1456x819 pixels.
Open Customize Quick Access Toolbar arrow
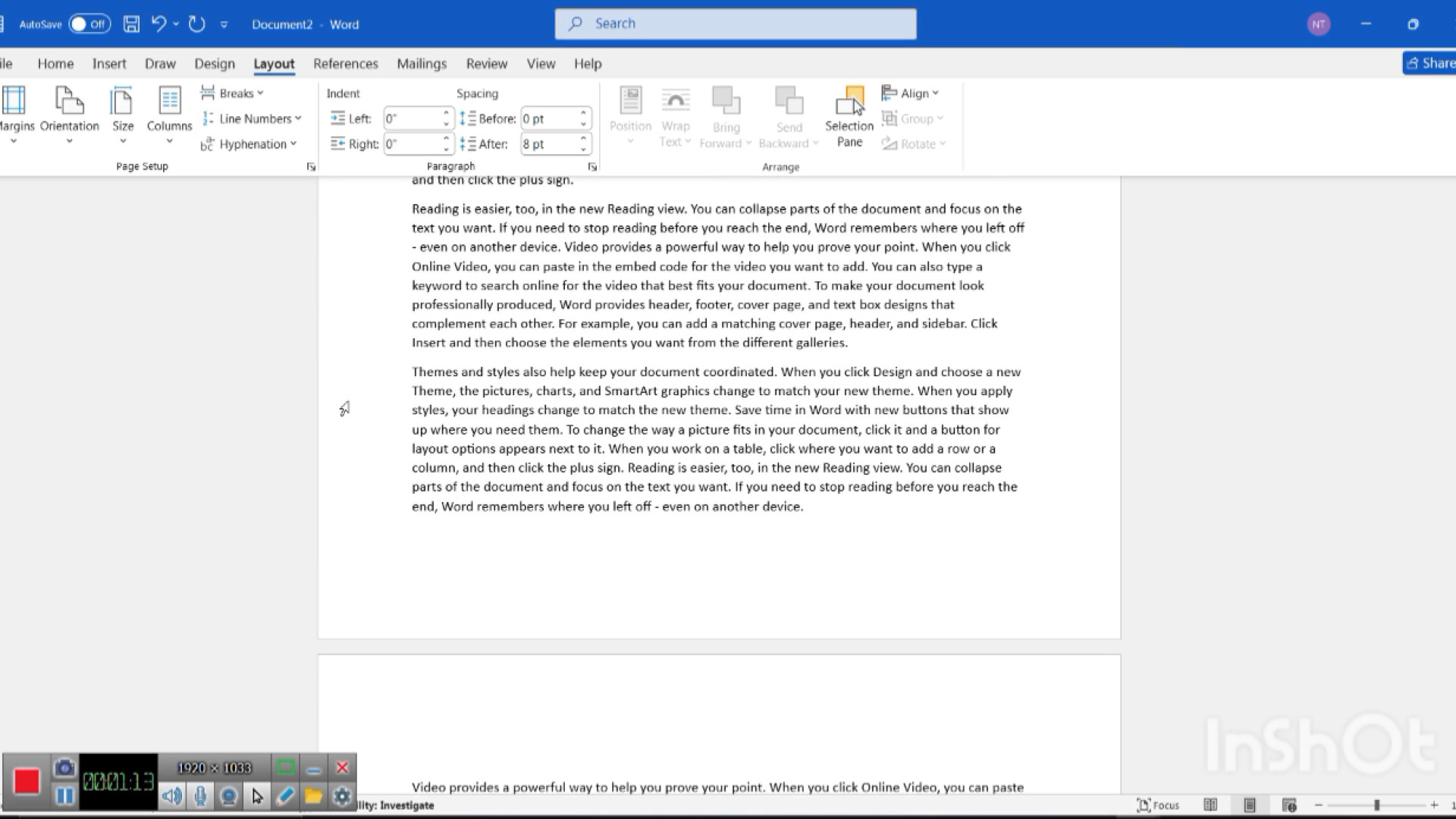[224, 24]
